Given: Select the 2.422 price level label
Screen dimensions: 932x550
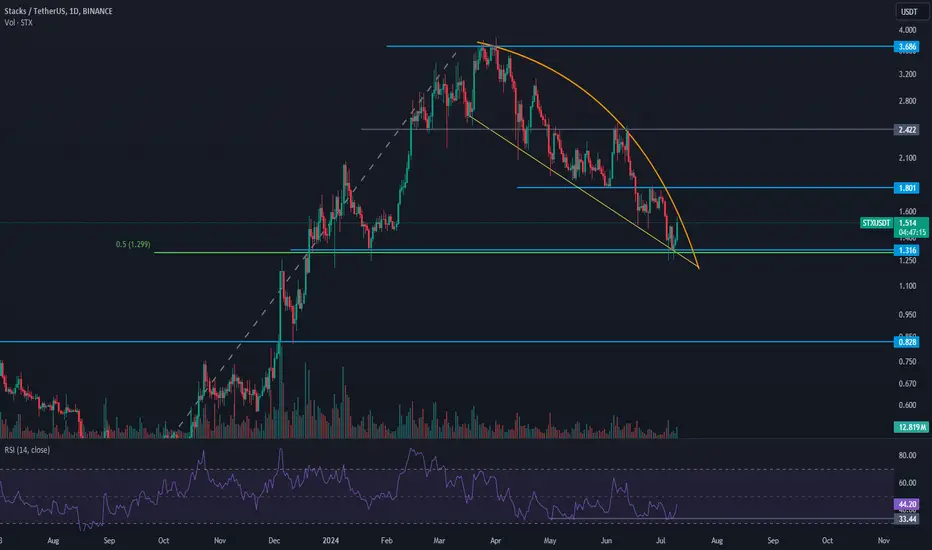Looking at the screenshot, I should click(906, 130).
